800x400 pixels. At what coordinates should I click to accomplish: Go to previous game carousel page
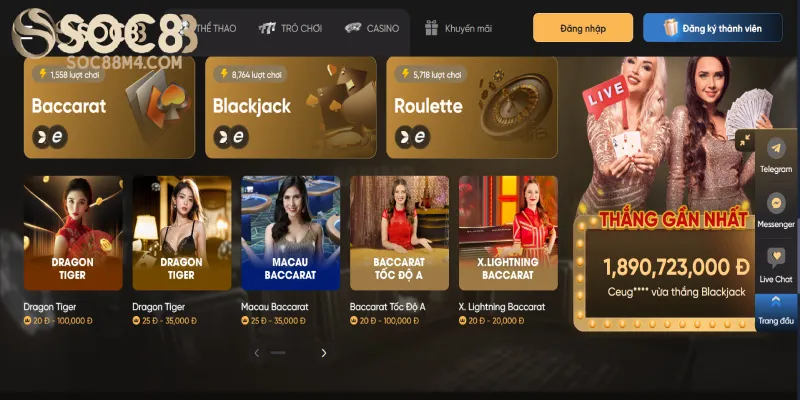[x=257, y=353]
